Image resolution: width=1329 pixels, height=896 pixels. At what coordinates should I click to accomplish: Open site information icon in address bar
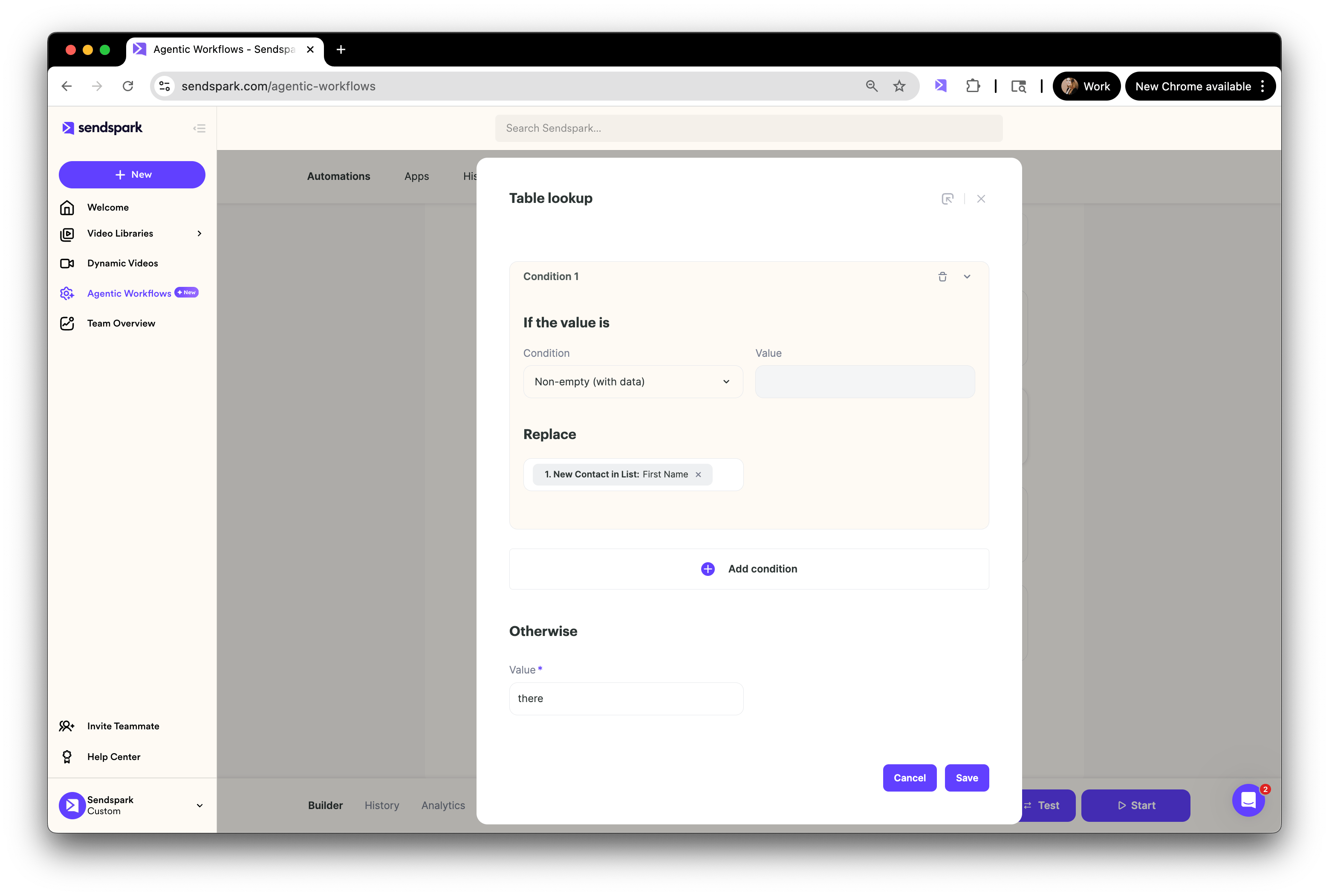coord(165,86)
